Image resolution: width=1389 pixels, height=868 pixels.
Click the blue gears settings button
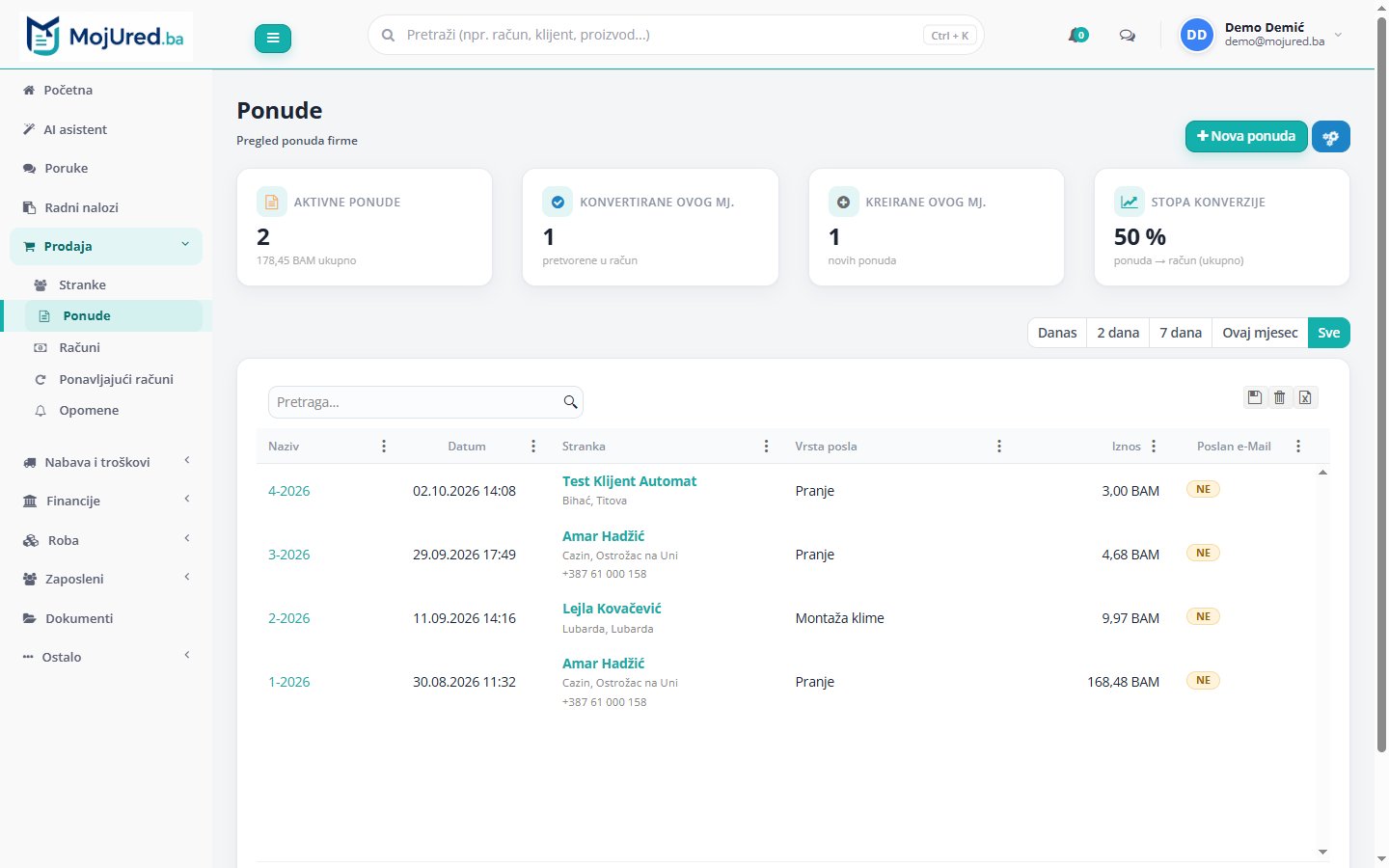pyautogui.click(x=1331, y=137)
